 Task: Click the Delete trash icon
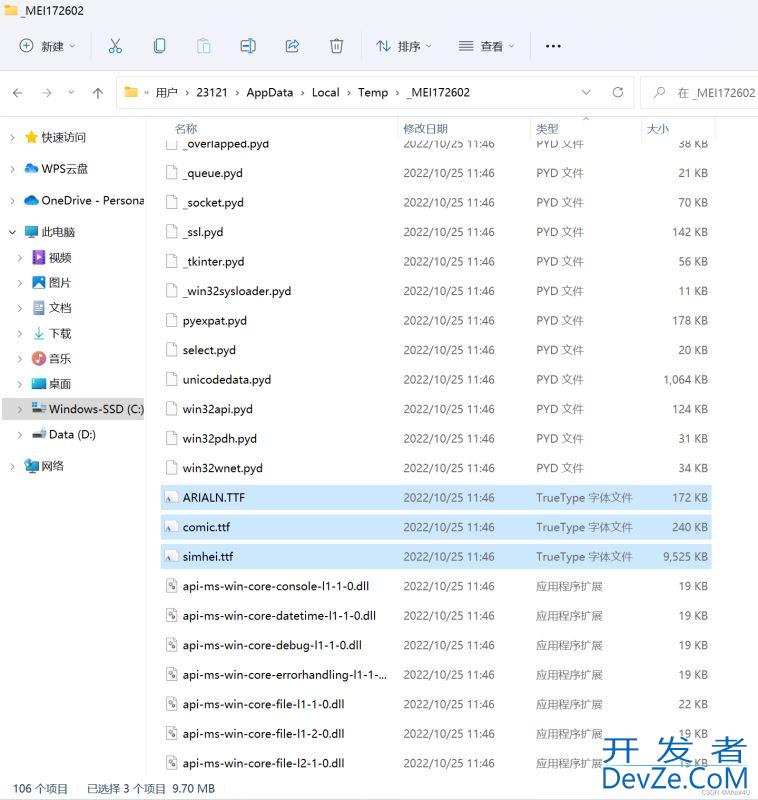(x=336, y=46)
